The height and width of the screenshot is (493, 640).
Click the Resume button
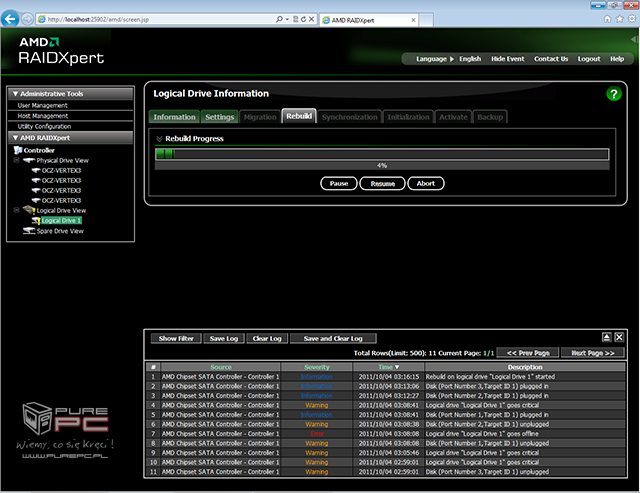382,183
